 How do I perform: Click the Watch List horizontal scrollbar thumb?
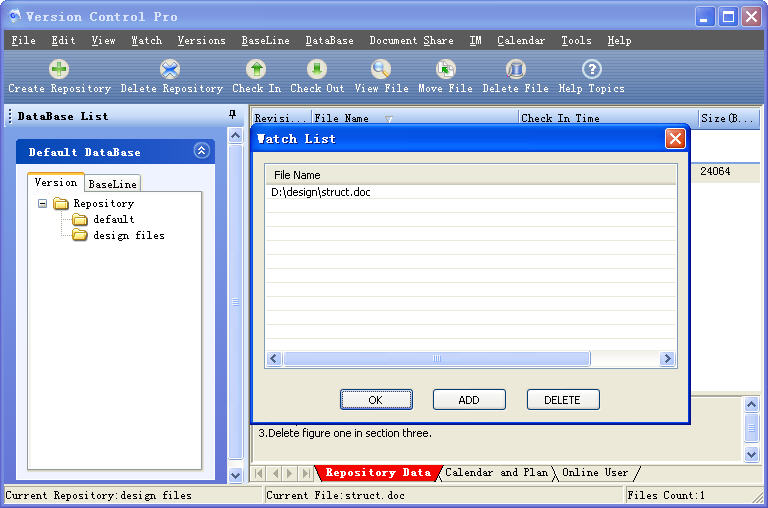[437, 359]
